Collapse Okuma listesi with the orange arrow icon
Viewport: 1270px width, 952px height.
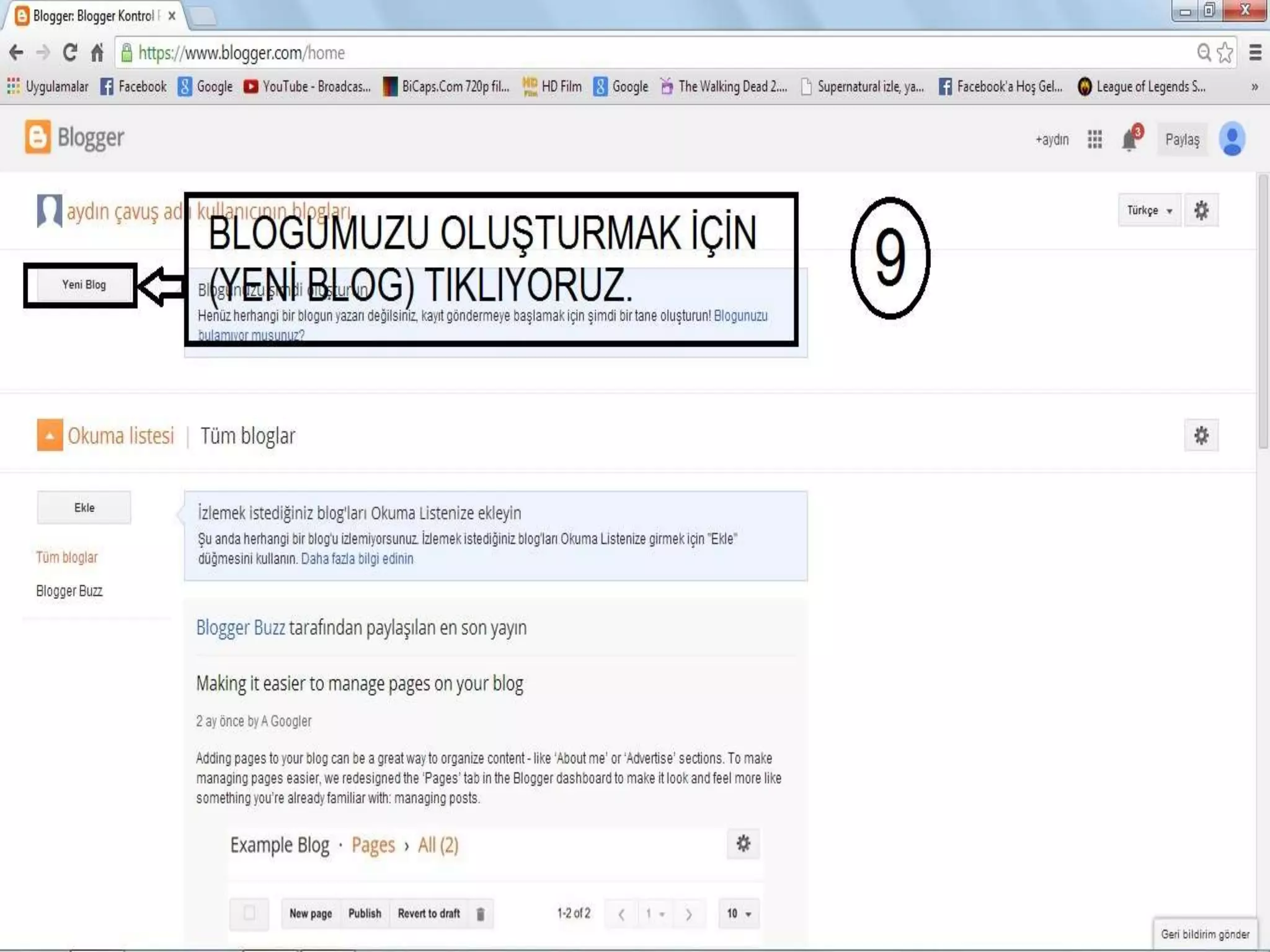coord(50,435)
